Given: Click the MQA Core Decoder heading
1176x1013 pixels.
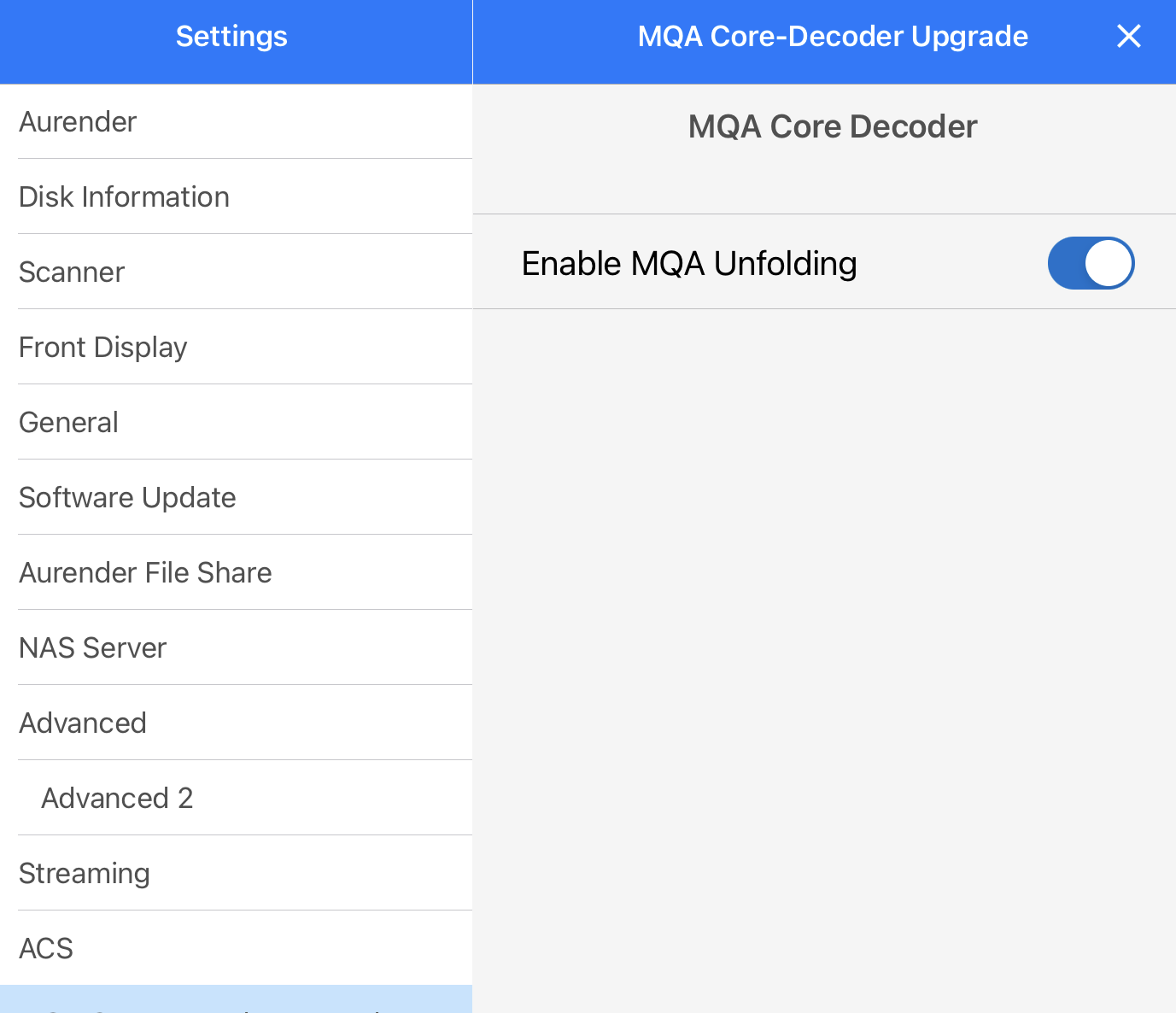Looking at the screenshot, I should click(833, 126).
